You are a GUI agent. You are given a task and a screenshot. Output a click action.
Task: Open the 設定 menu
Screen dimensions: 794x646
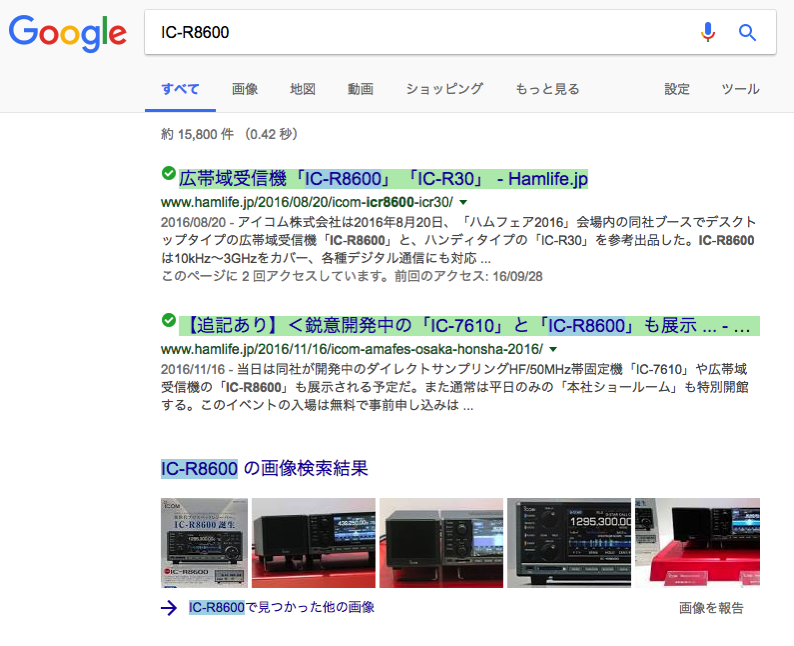(677, 89)
